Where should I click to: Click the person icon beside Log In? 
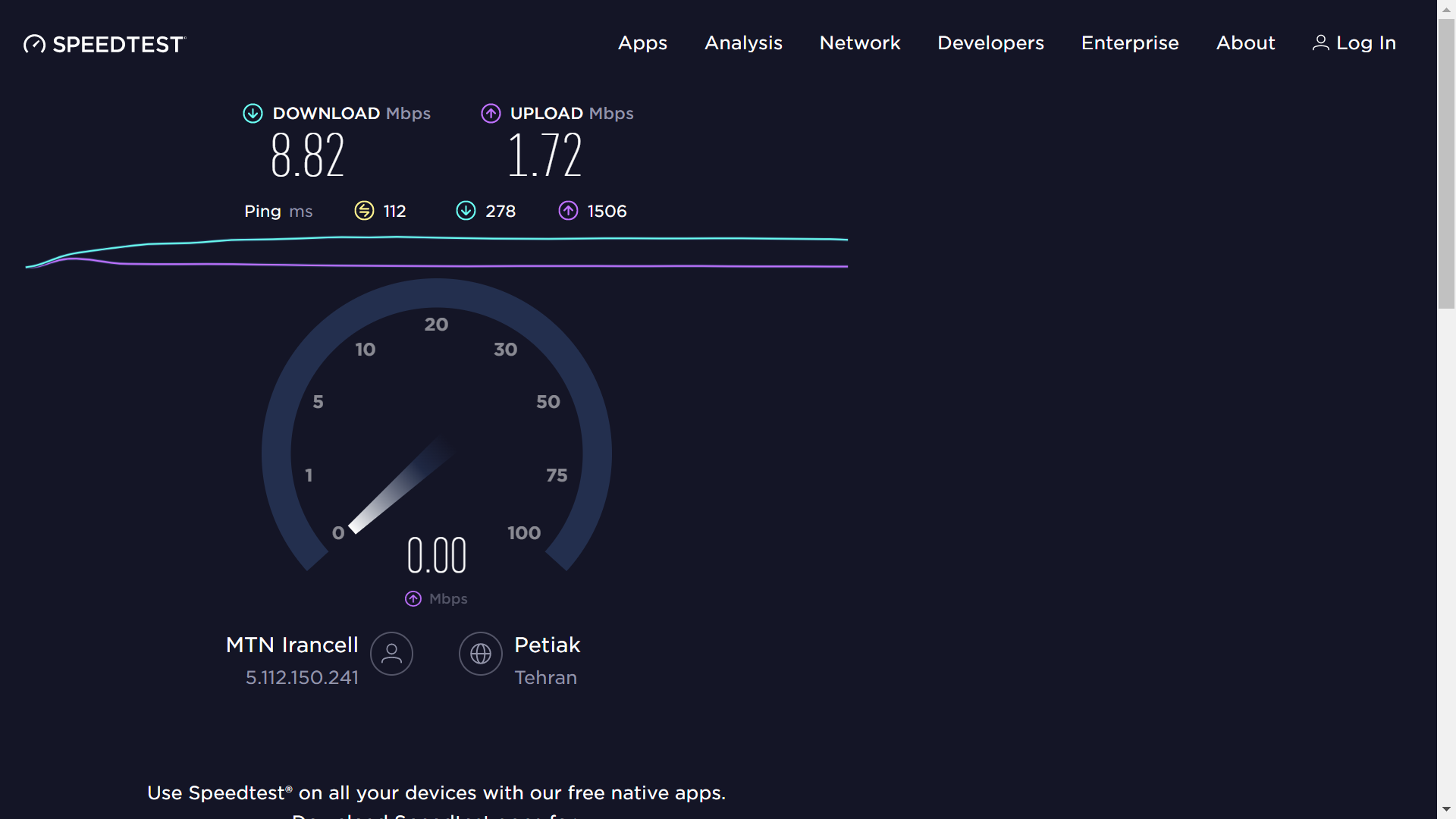pyautogui.click(x=1320, y=43)
